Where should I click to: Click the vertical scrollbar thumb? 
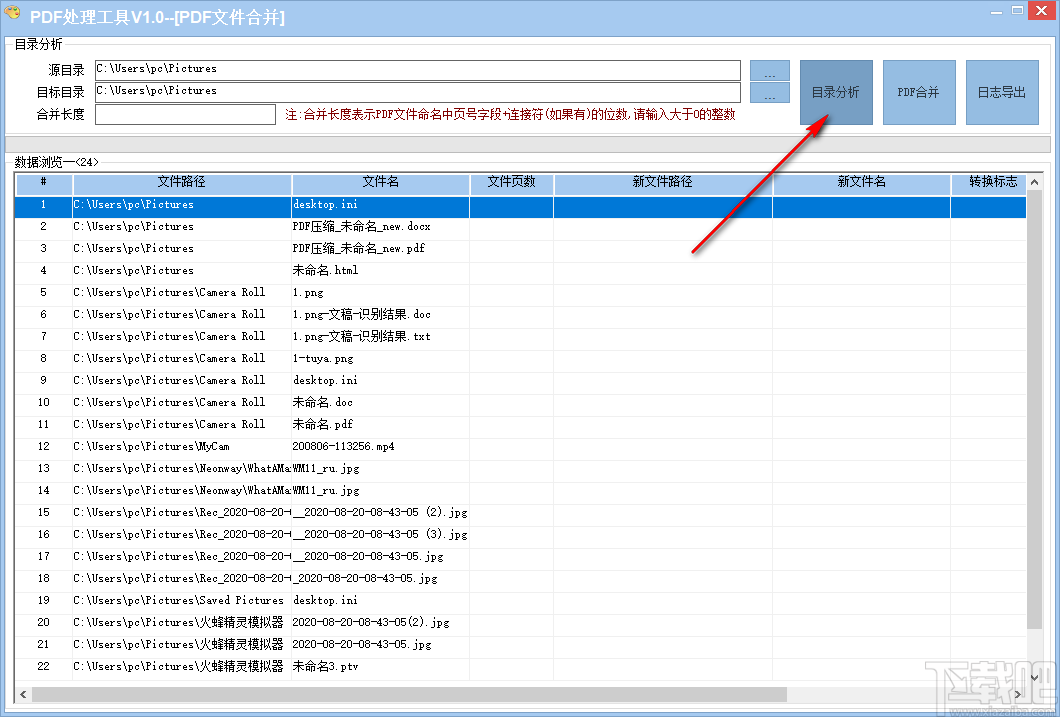[1034, 410]
